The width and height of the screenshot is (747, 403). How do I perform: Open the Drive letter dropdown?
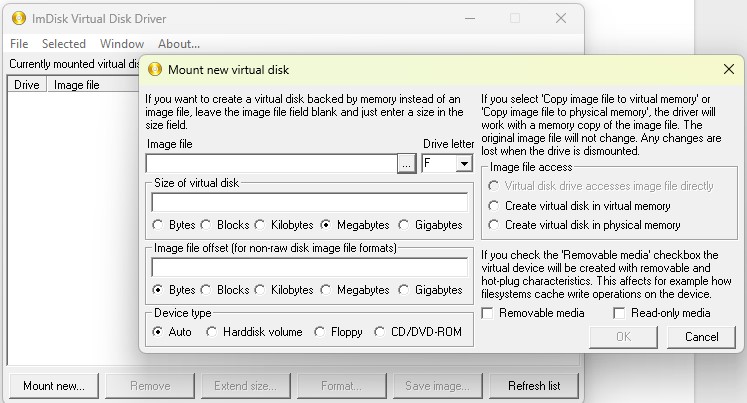click(464, 163)
